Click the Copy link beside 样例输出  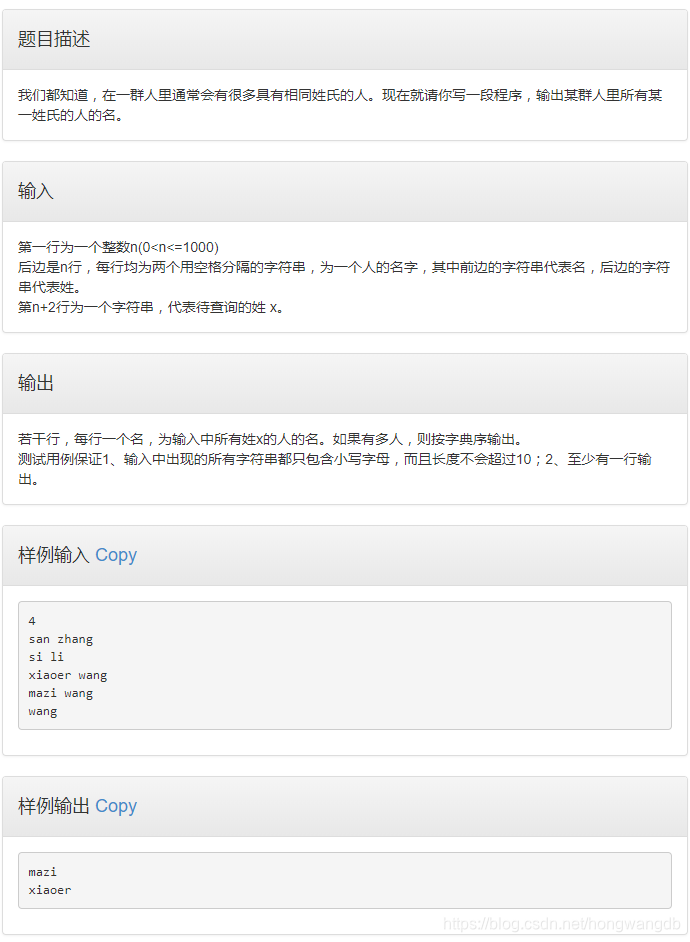116,806
